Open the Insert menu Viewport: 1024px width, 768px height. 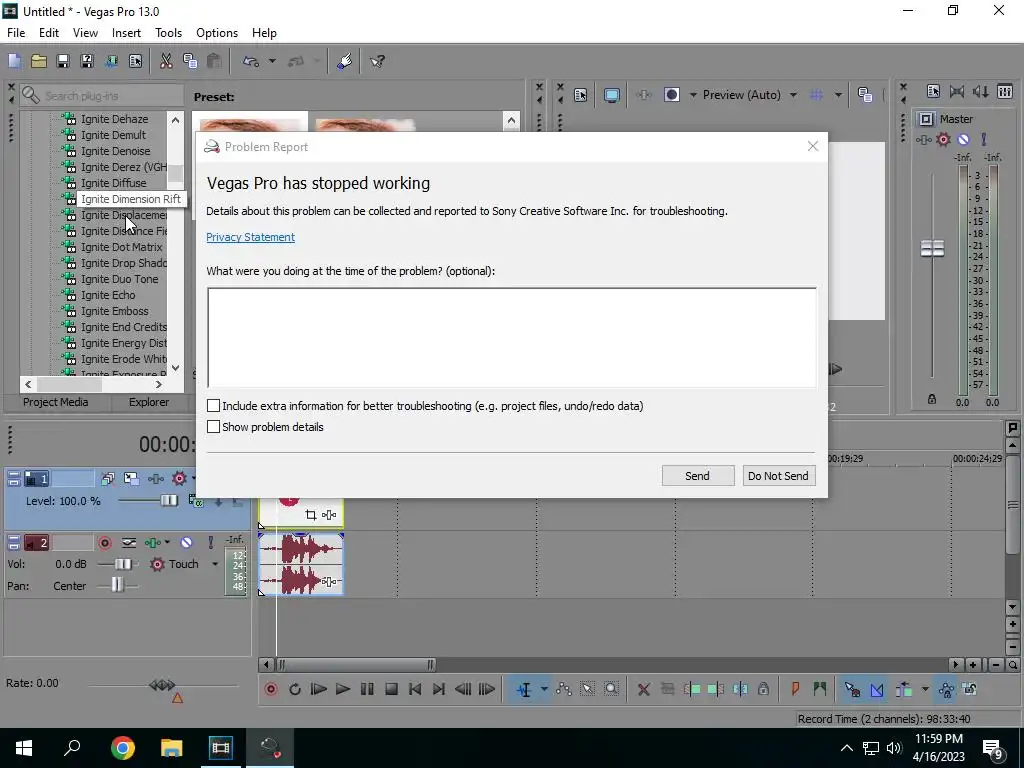coord(126,33)
